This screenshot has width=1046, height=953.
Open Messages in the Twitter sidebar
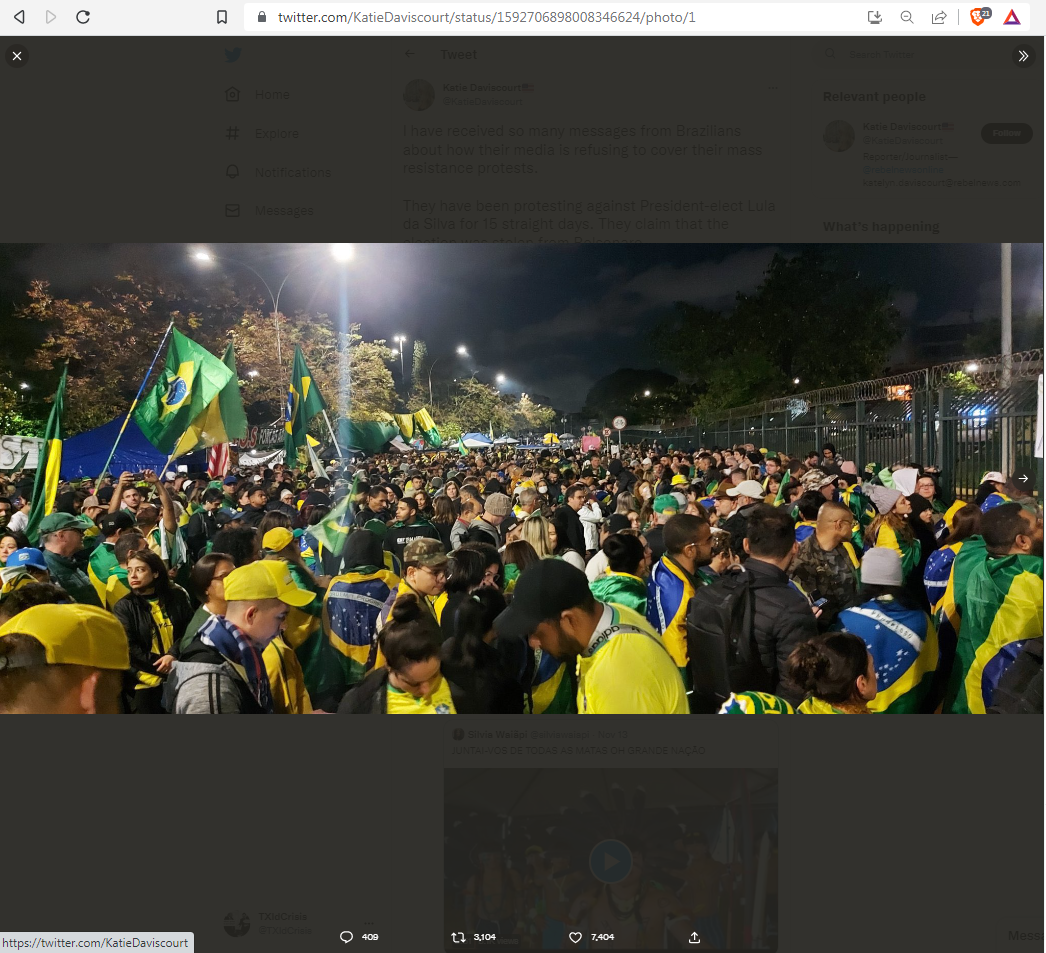pyautogui.click(x=270, y=211)
